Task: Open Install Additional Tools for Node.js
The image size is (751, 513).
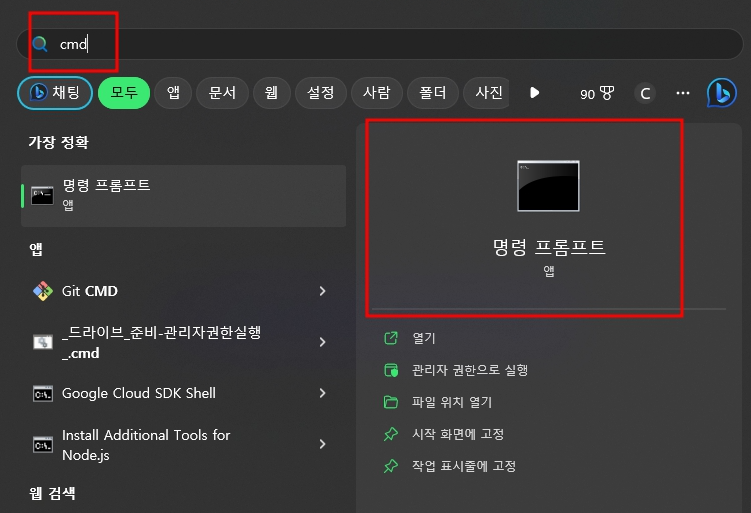Action: 183,445
